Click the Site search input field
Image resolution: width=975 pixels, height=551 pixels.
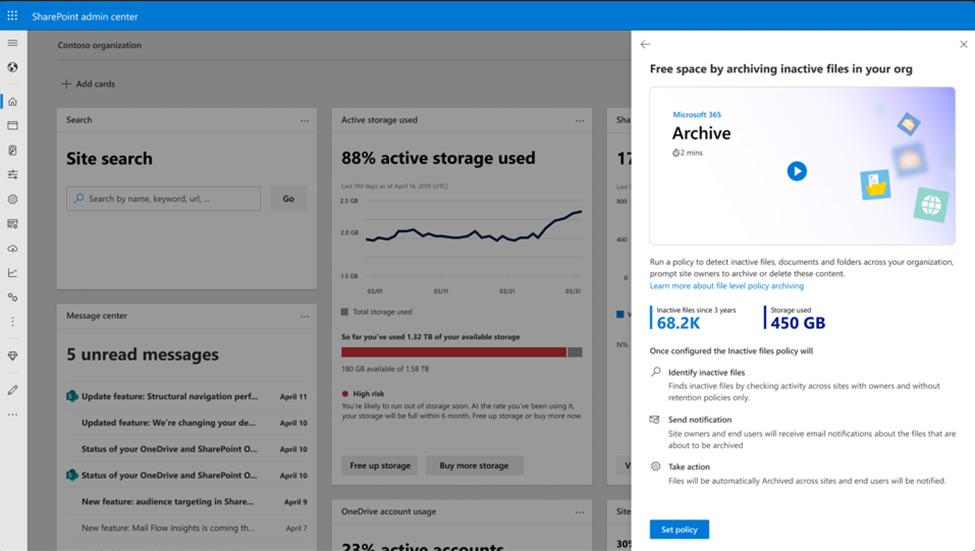tap(164, 198)
